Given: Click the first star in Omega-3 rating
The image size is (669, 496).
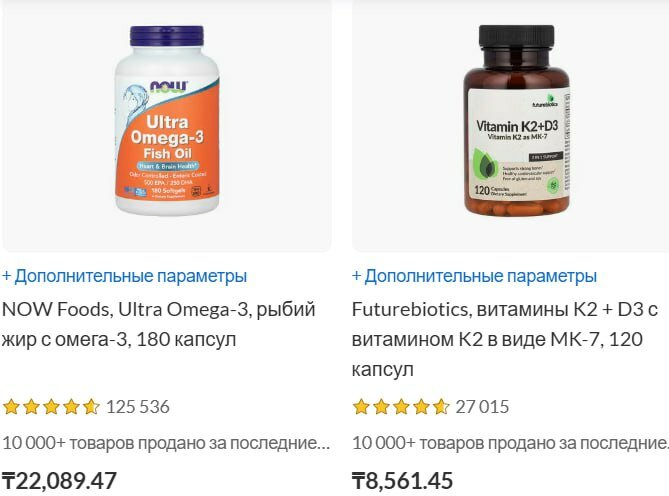Looking at the screenshot, I should [11, 407].
